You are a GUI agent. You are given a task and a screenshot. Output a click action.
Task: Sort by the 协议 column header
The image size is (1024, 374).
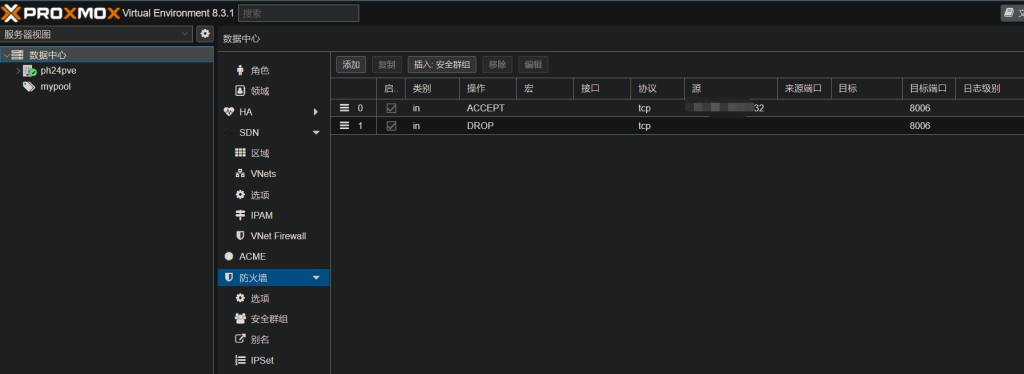click(x=658, y=89)
